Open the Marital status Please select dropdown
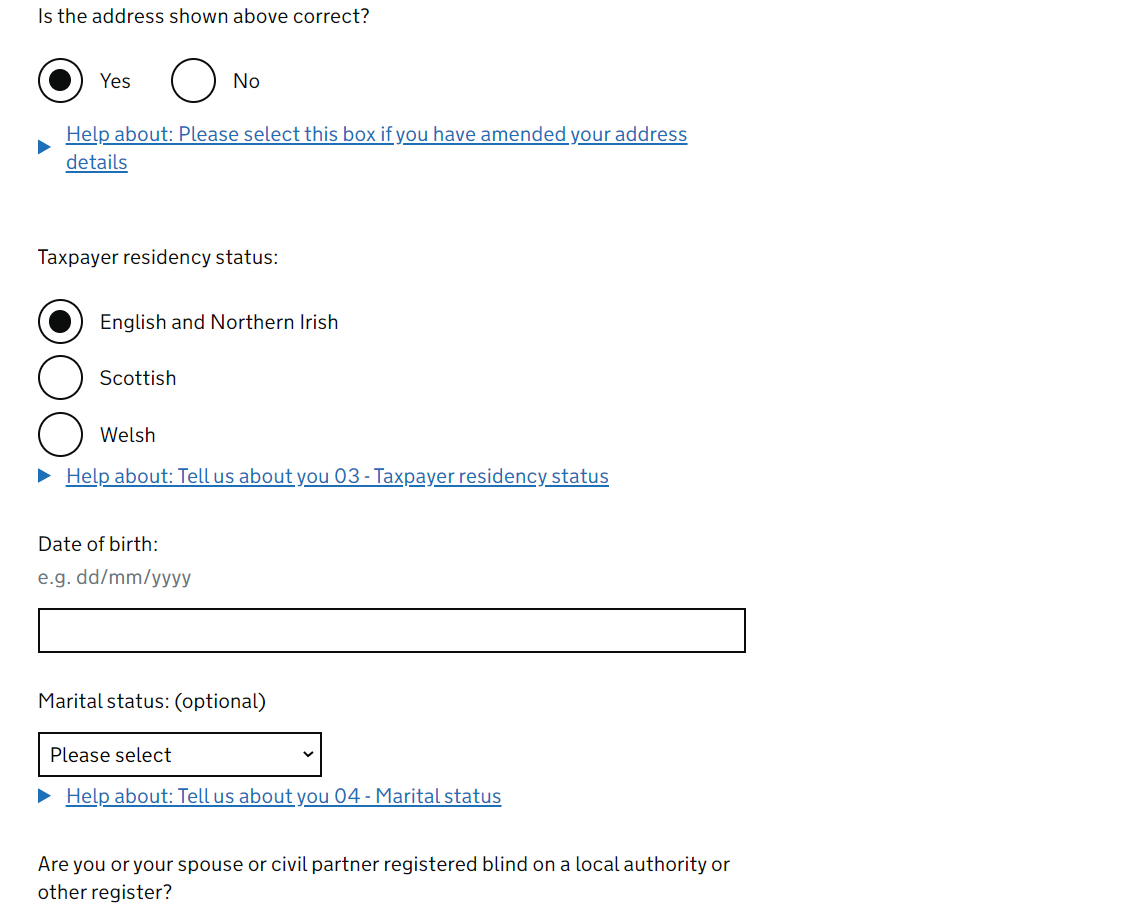This screenshot has width=1128, height=919. coord(180,754)
